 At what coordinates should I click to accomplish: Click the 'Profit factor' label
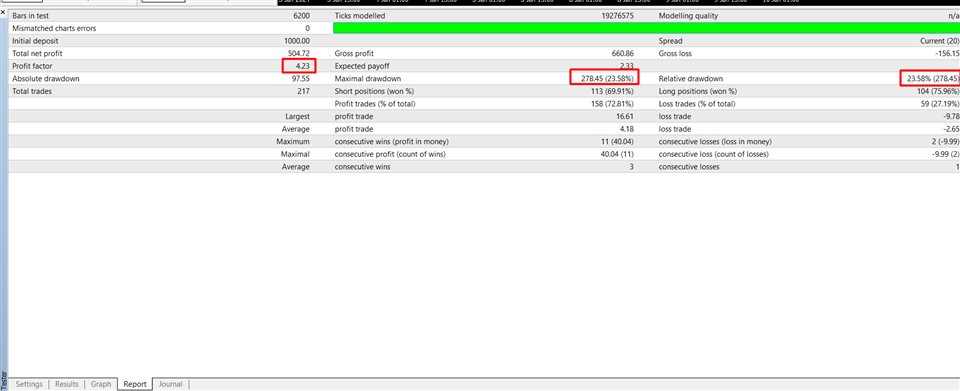(x=33, y=66)
